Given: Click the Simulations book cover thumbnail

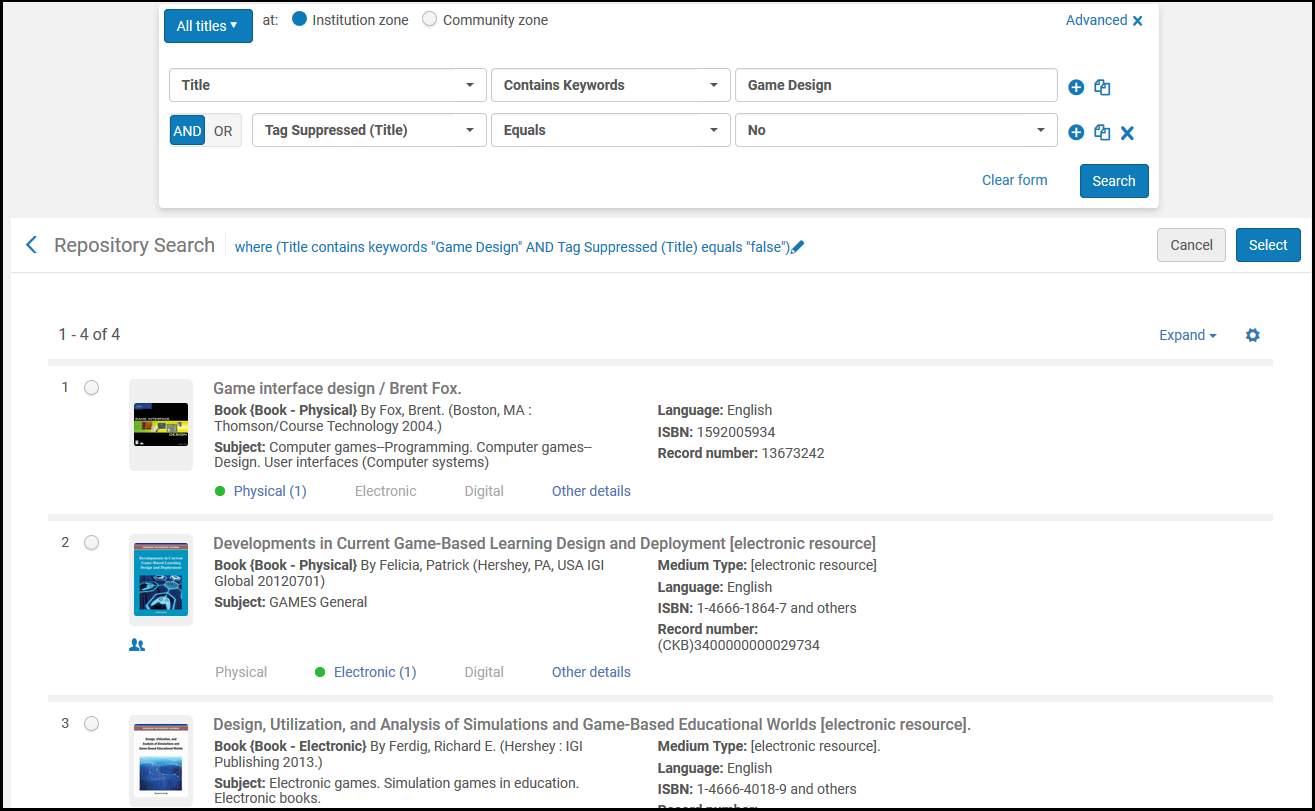Looking at the screenshot, I should click(161, 761).
